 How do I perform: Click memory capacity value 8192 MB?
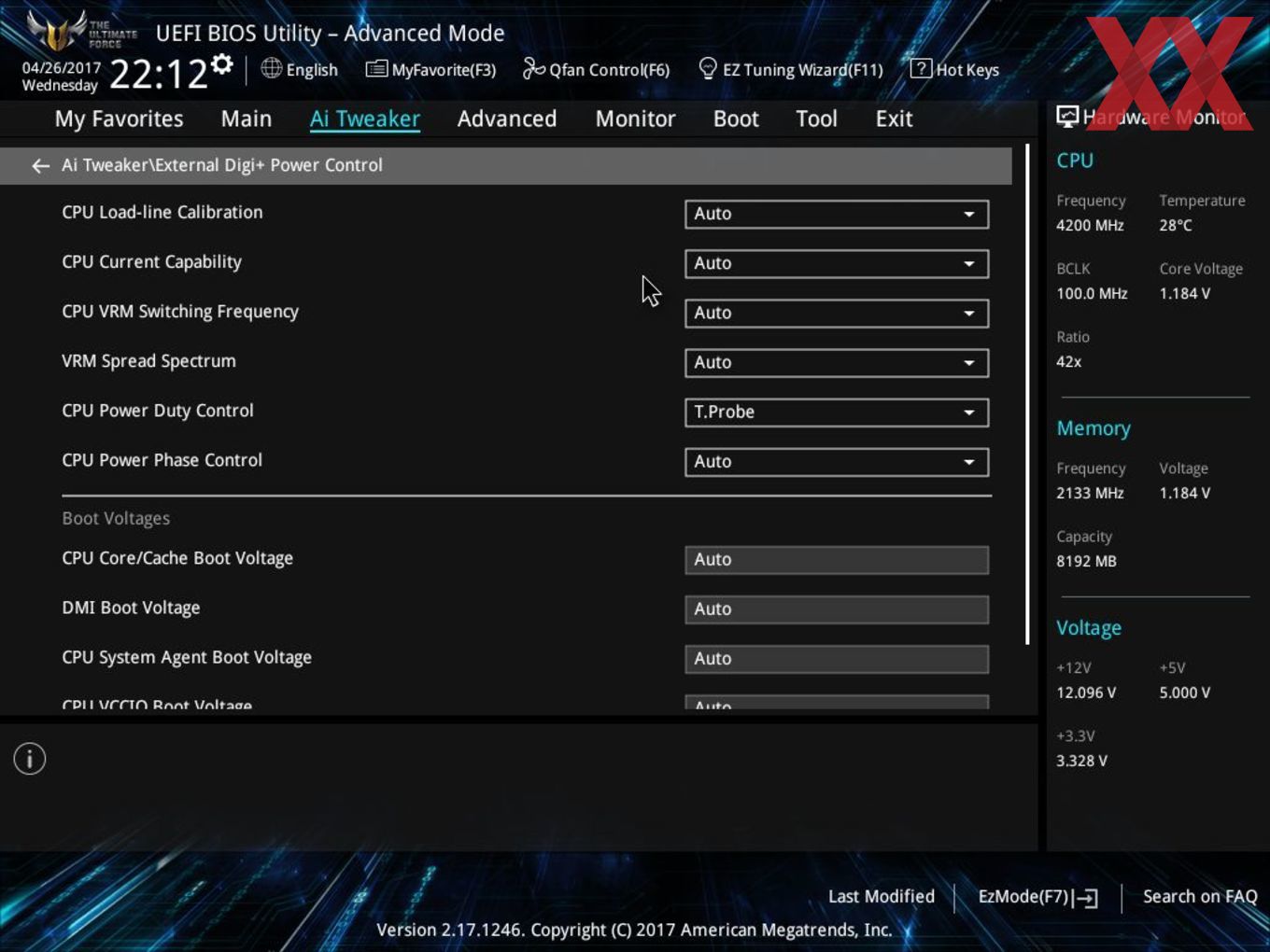point(1086,561)
